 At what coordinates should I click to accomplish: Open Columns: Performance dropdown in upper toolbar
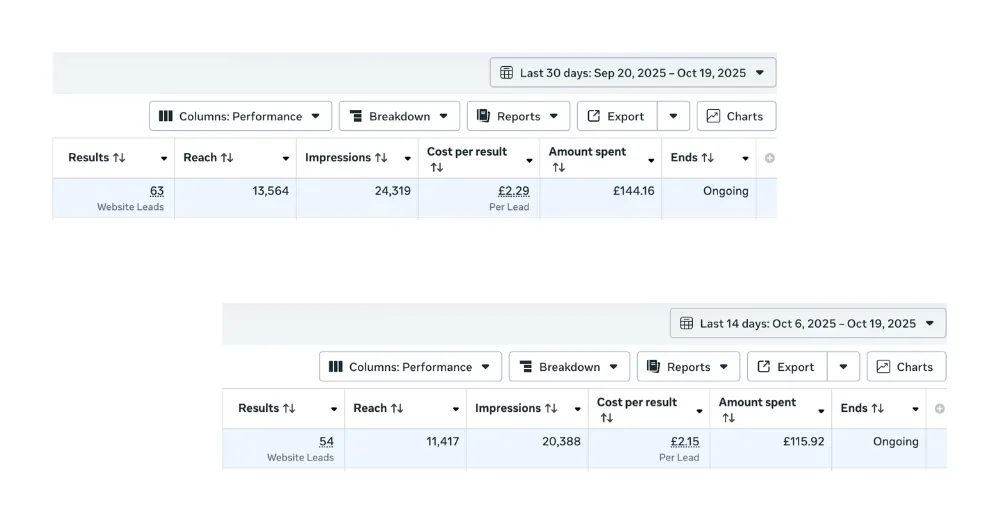(x=239, y=116)
